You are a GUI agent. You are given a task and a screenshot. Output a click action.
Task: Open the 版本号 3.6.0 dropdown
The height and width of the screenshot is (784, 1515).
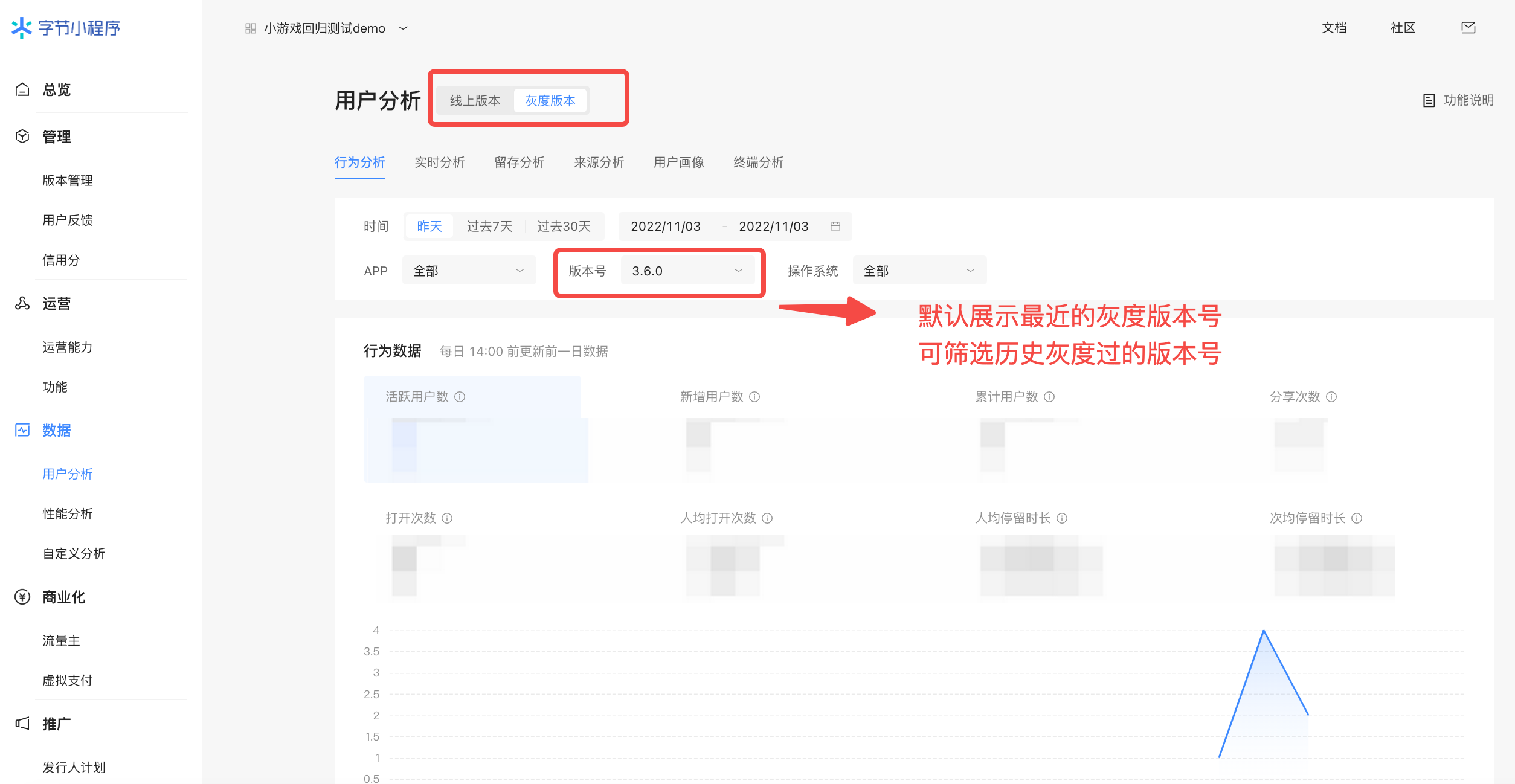click(x=687, y=271)
